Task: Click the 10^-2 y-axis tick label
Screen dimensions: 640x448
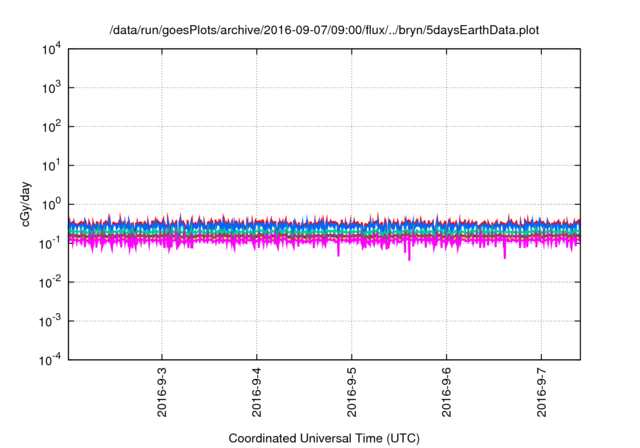Action: click(50, 282)
